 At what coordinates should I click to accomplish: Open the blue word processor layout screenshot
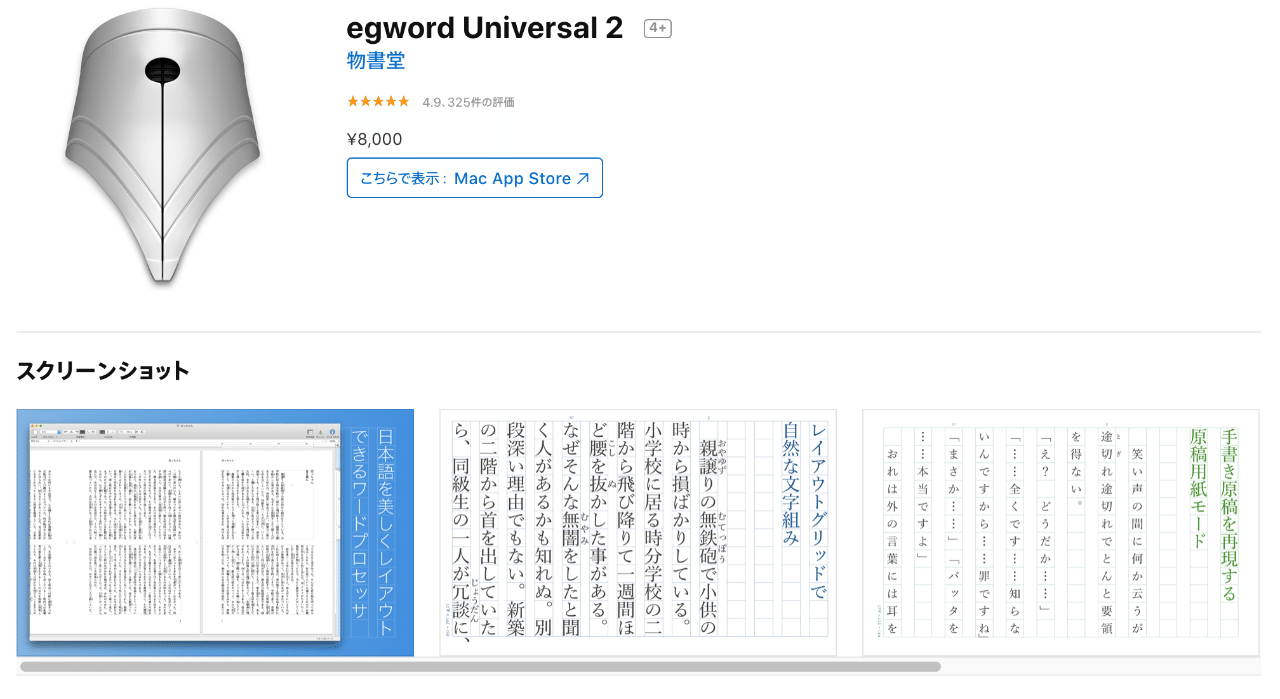[x=215, y=532]
